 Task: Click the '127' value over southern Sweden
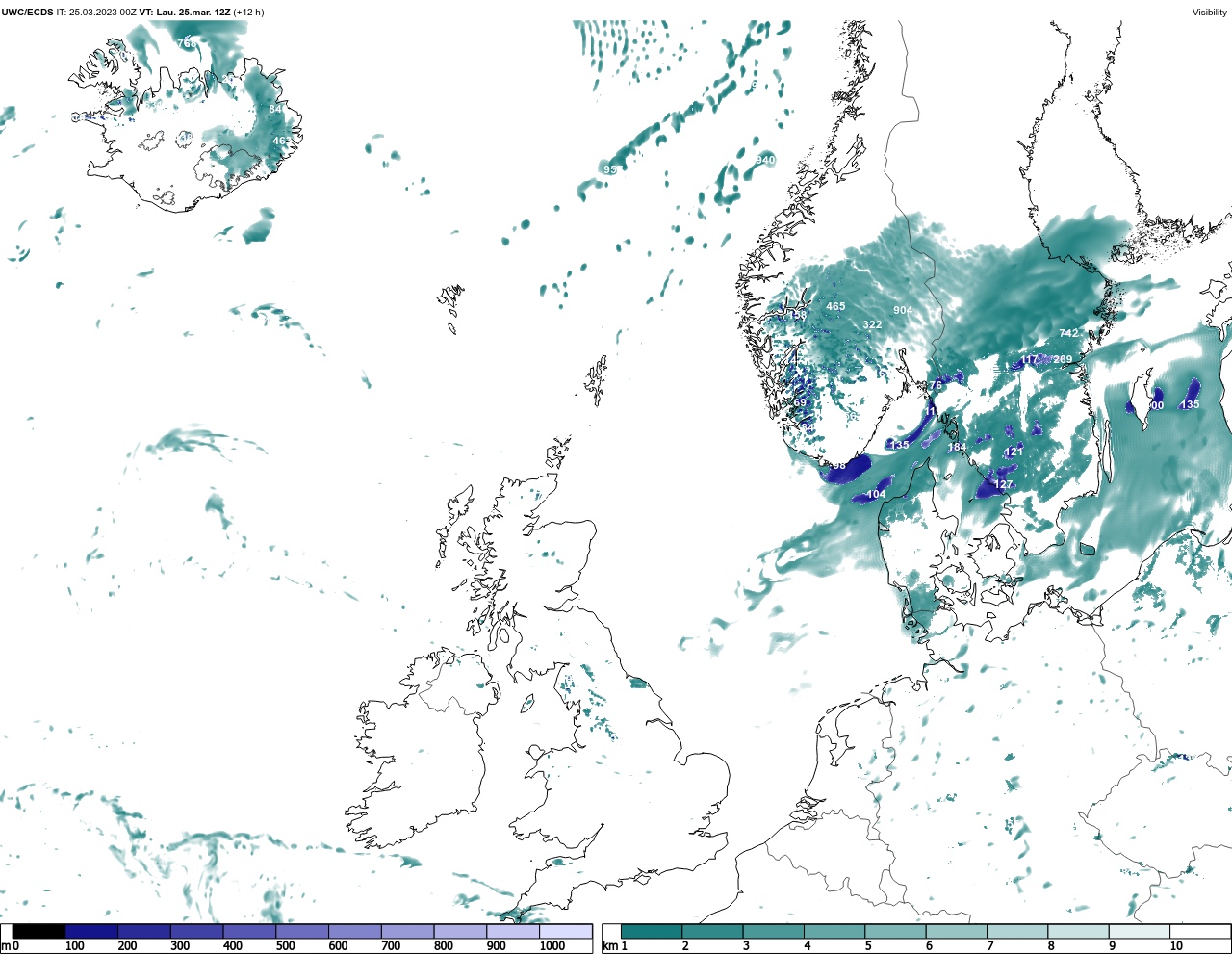pos(1004,485)
